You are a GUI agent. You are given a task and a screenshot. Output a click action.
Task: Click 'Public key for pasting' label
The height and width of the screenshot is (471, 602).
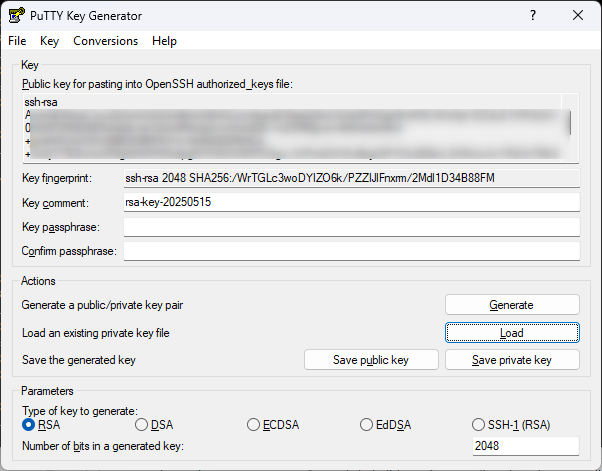[x=157, y=84]
